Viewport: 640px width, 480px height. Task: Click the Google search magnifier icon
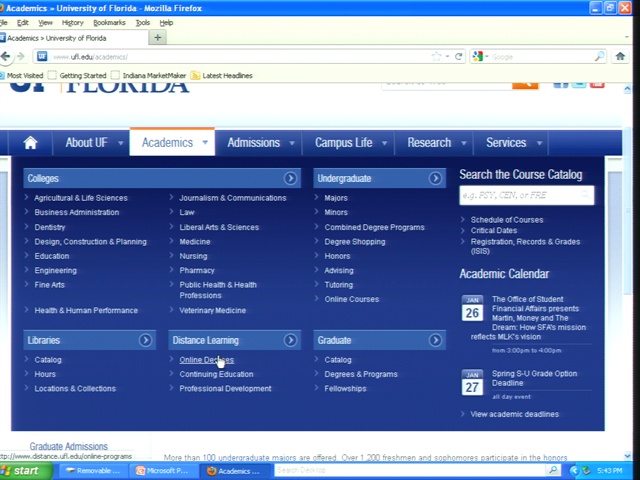coord(600,57)
